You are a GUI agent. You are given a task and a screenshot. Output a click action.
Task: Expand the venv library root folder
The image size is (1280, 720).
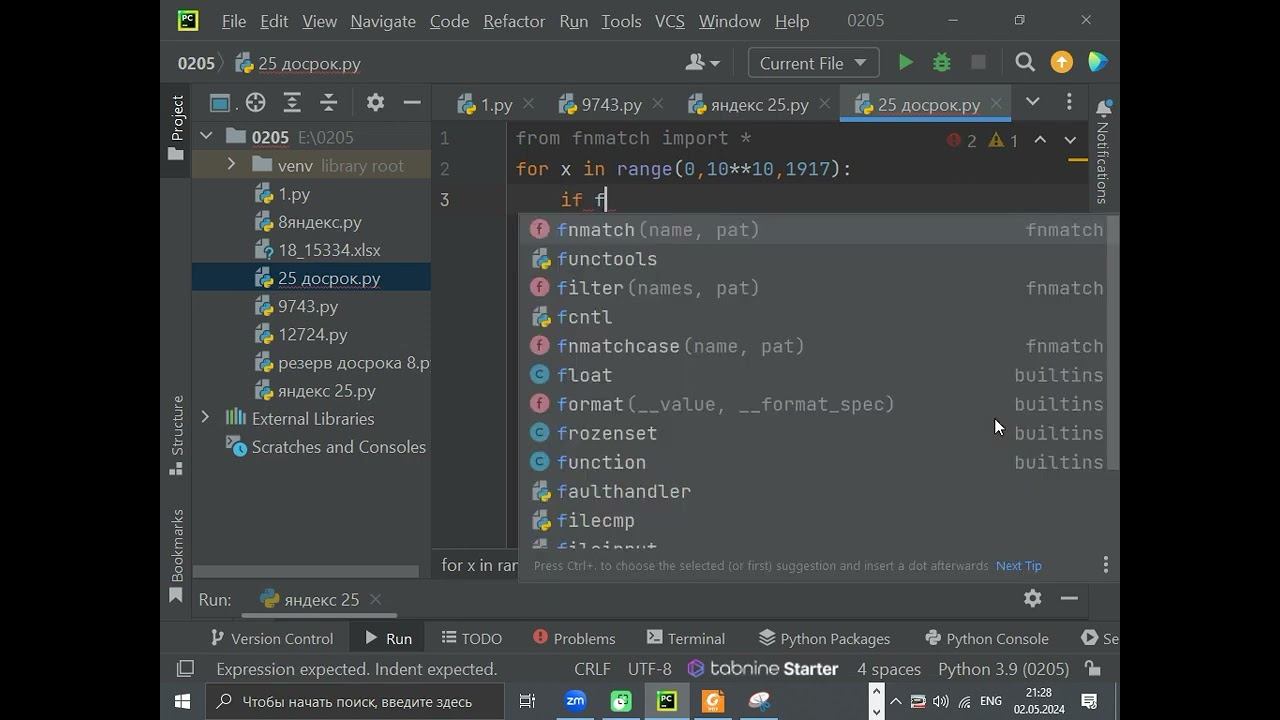pyautogui.click(x=231, y=165)
